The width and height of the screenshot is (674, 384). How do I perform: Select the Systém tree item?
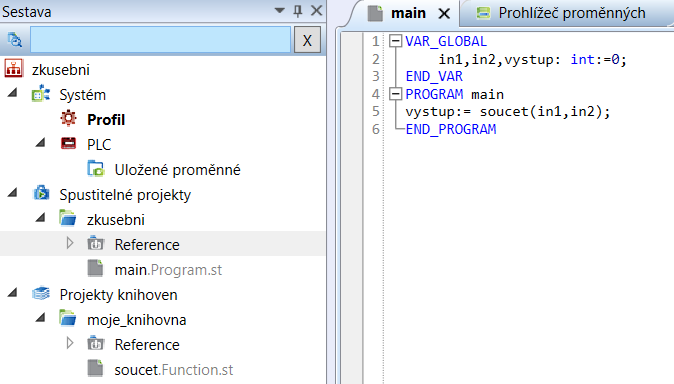(83, 95)
